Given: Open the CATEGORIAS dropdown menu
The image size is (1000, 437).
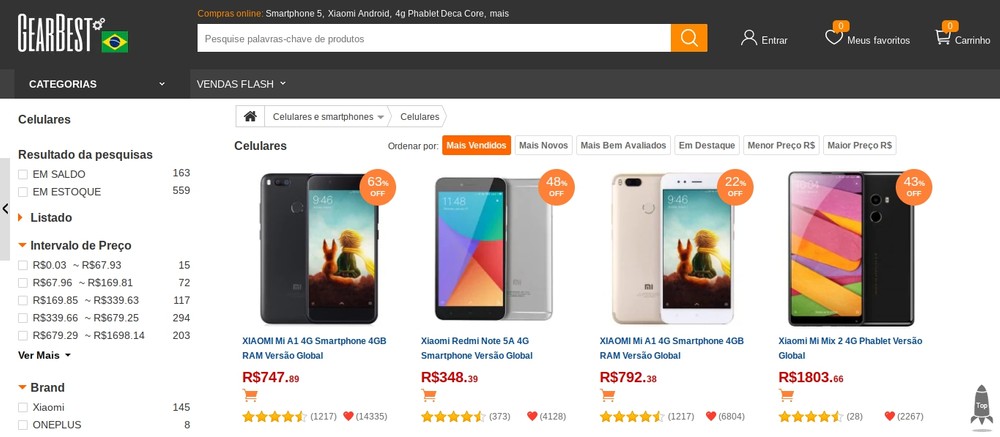Looking at the screenshot, I should click(x=97, y=84).
